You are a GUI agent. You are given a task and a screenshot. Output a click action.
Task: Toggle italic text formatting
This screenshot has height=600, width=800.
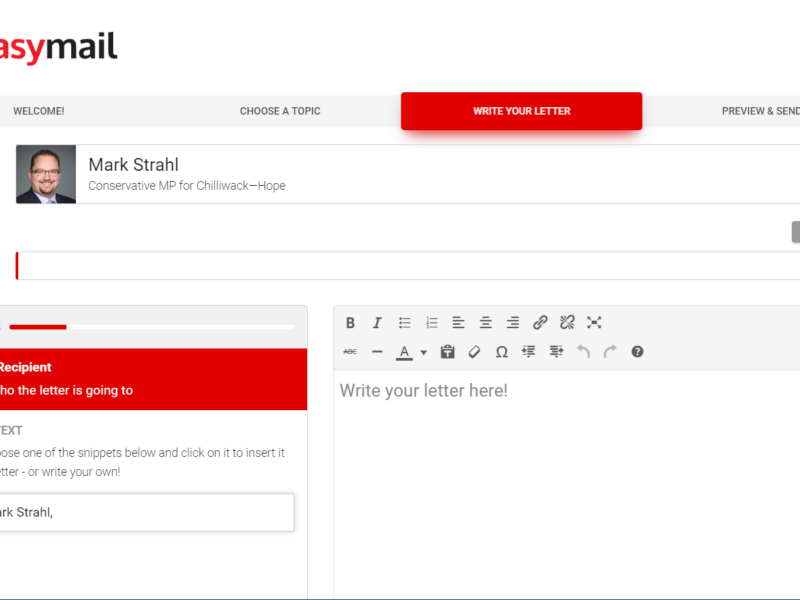(x=377, y=323)
